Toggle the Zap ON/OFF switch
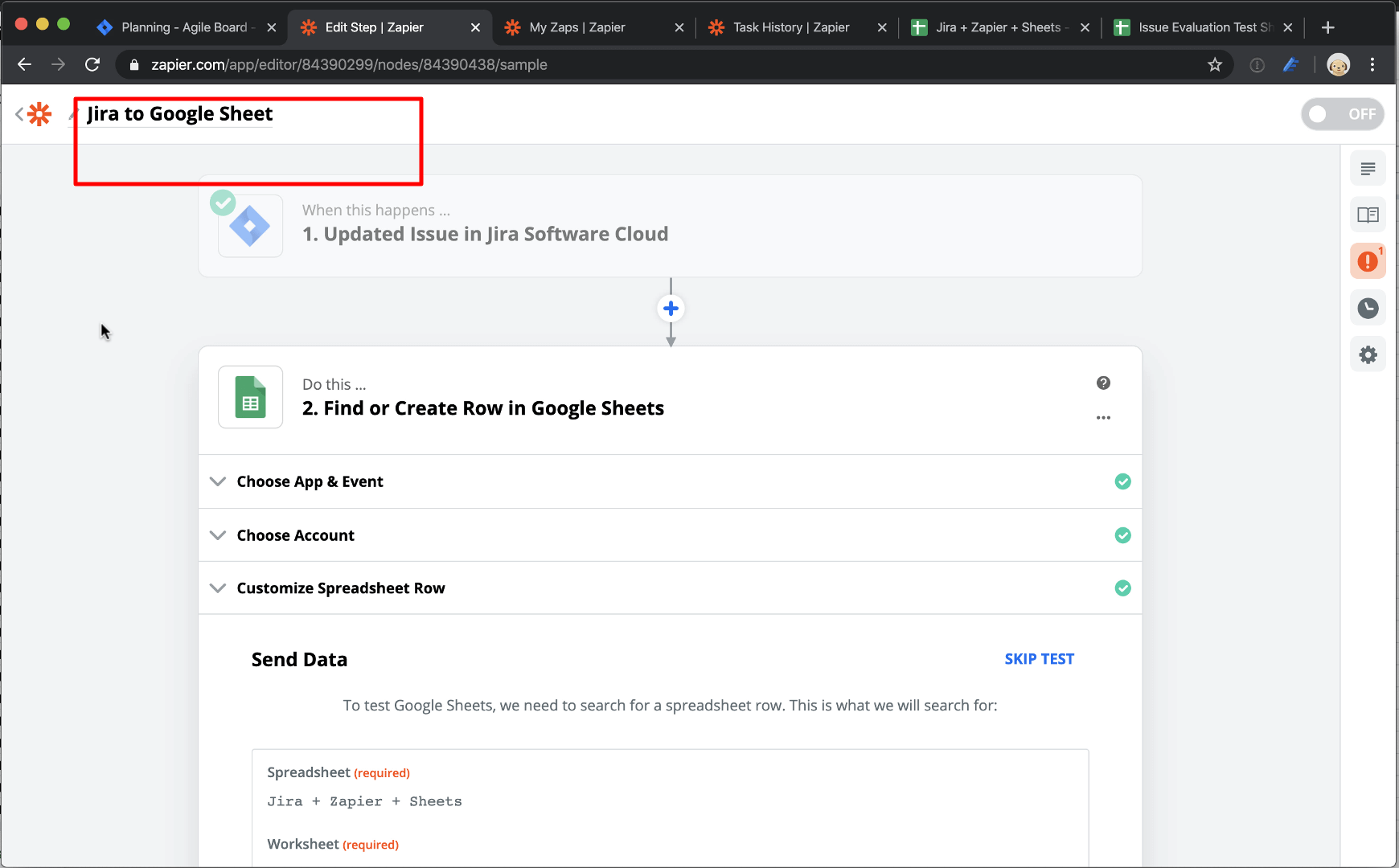Screen dimensions: 1399x868 1343,114
